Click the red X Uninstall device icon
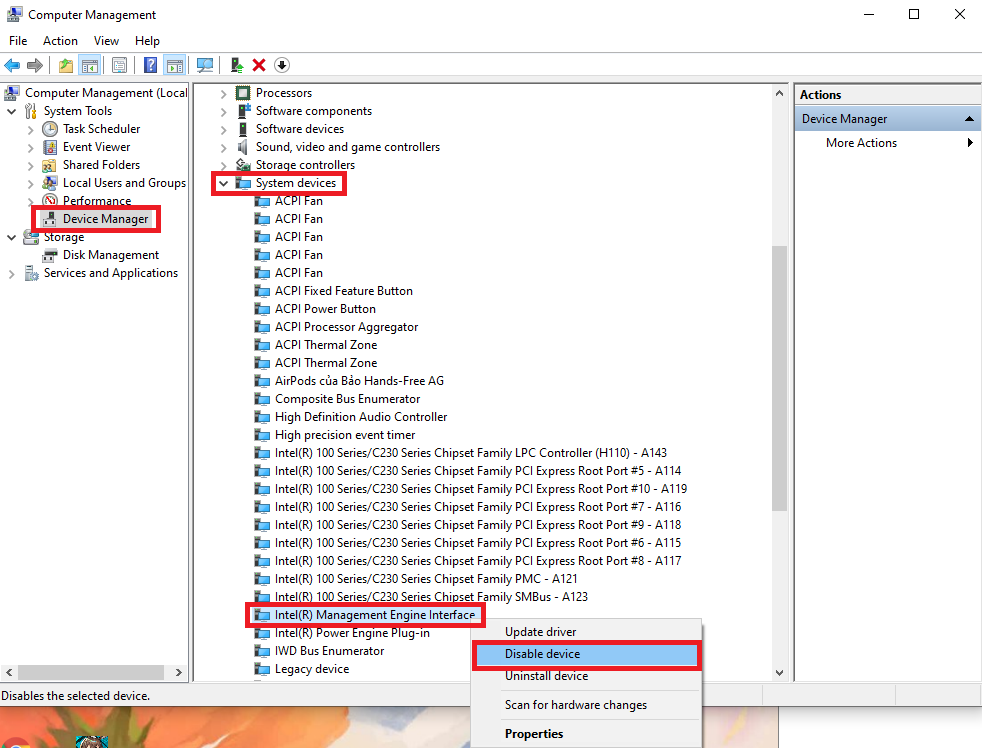The image size is (982, 749). coord(259,65)
